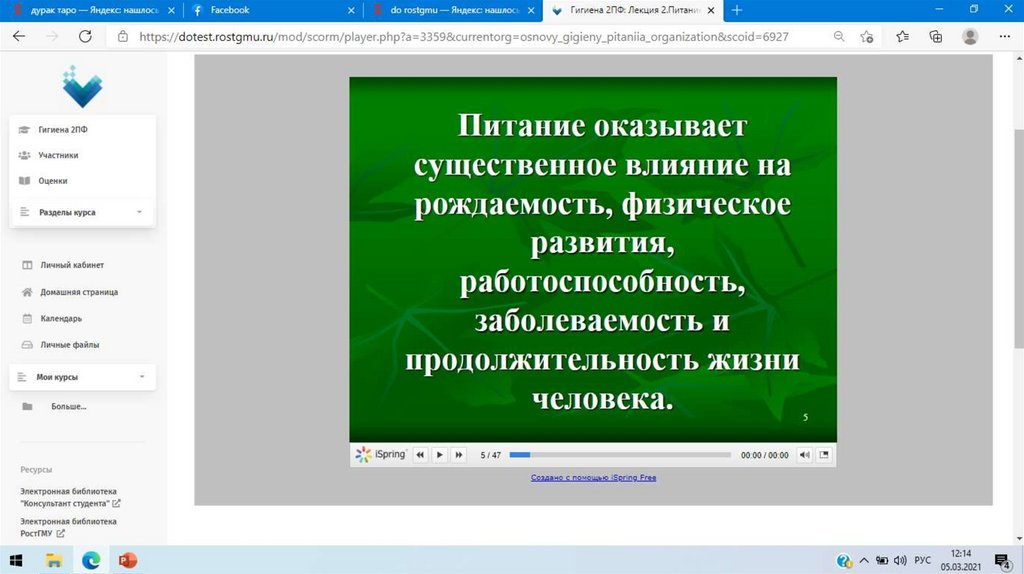Toggle fullscreen mode in iSpring player
1024x574 pixels.
pyautogui.click(x=824, y=455)
